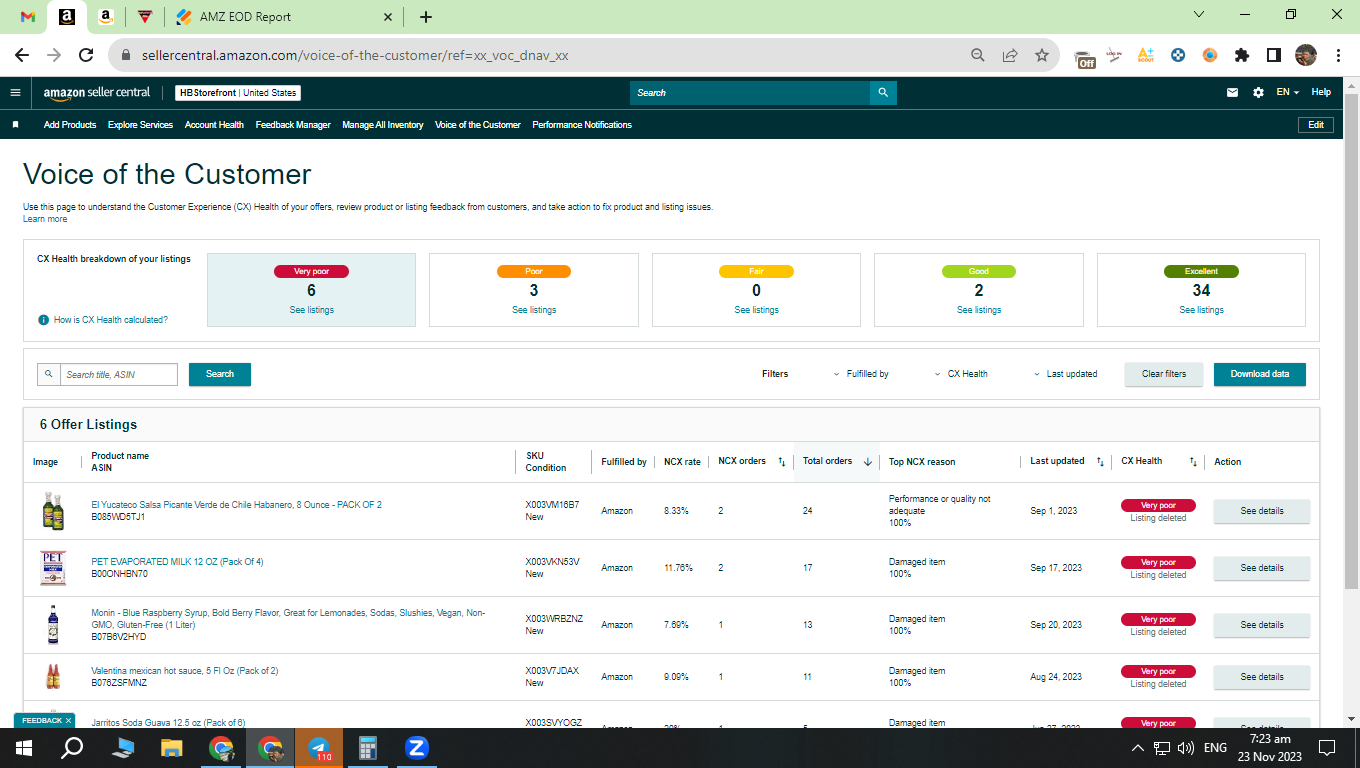Image resolution: width=1360 pixels, height=768 pixels.
Task: Reload the browser page
Action: tap(86, 55)
